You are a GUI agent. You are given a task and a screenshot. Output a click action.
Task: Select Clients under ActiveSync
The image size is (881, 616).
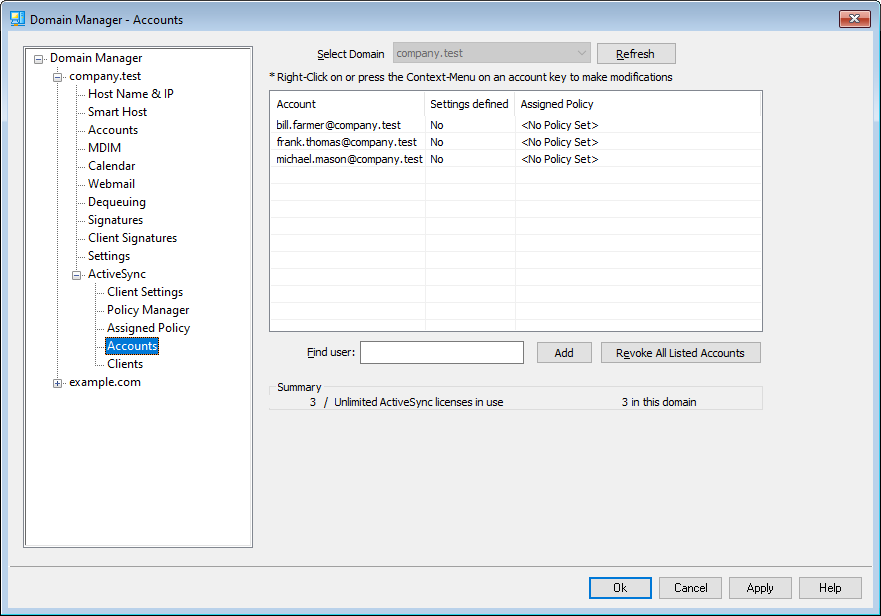pyautogui.click(x=125, y=364)
